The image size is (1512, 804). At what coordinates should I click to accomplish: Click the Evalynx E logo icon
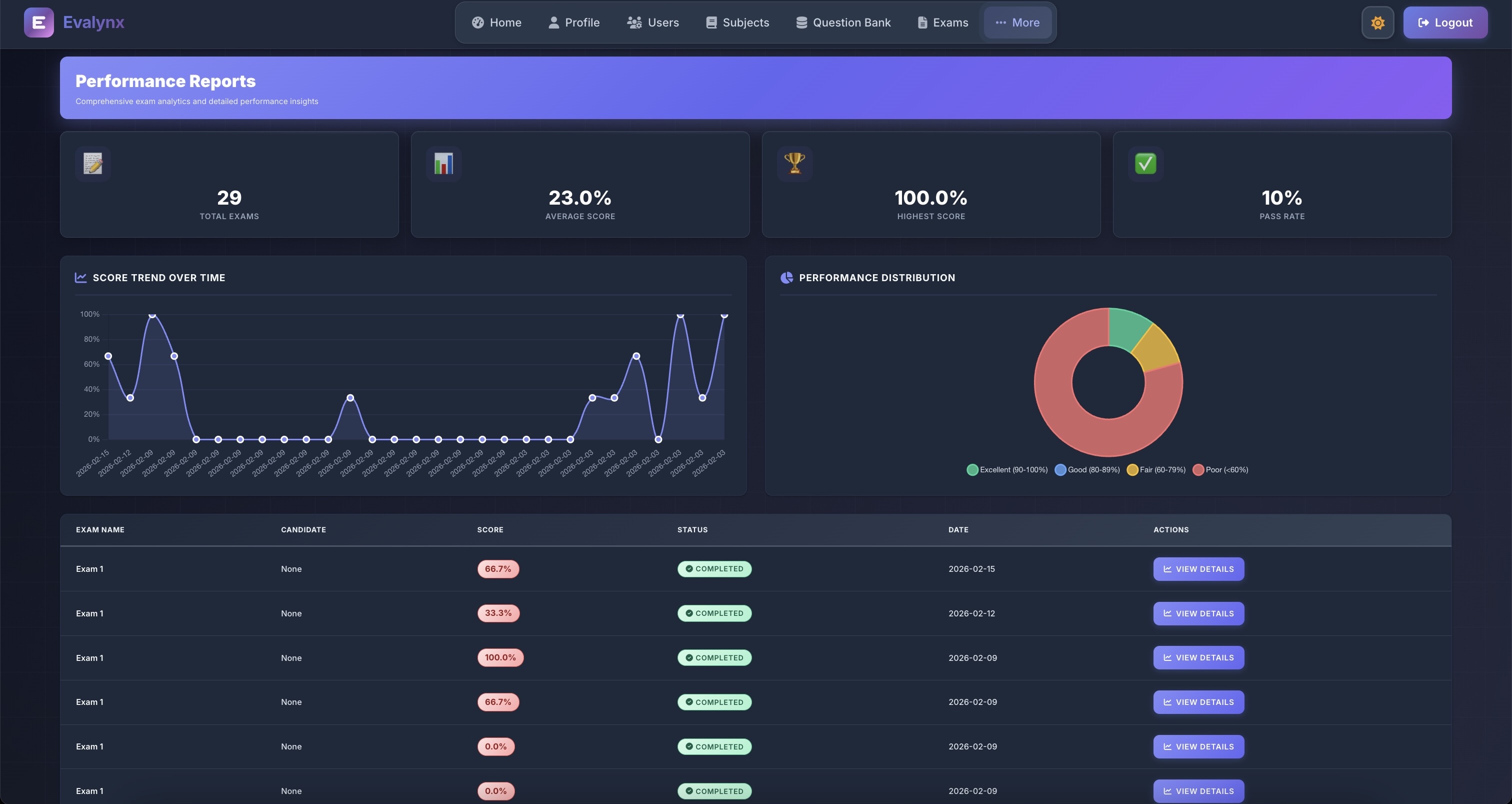(38, 23)
